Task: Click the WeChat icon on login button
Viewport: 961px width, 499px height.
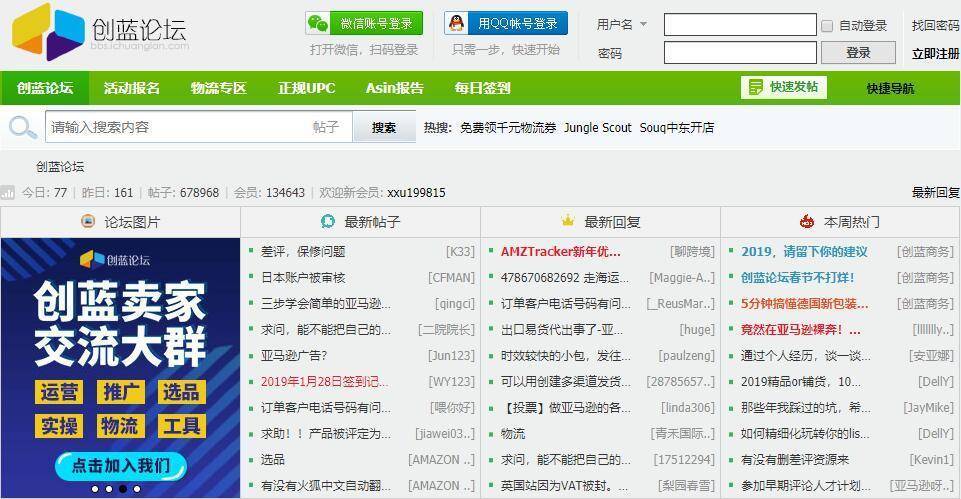Action: (x=318, y=23)
